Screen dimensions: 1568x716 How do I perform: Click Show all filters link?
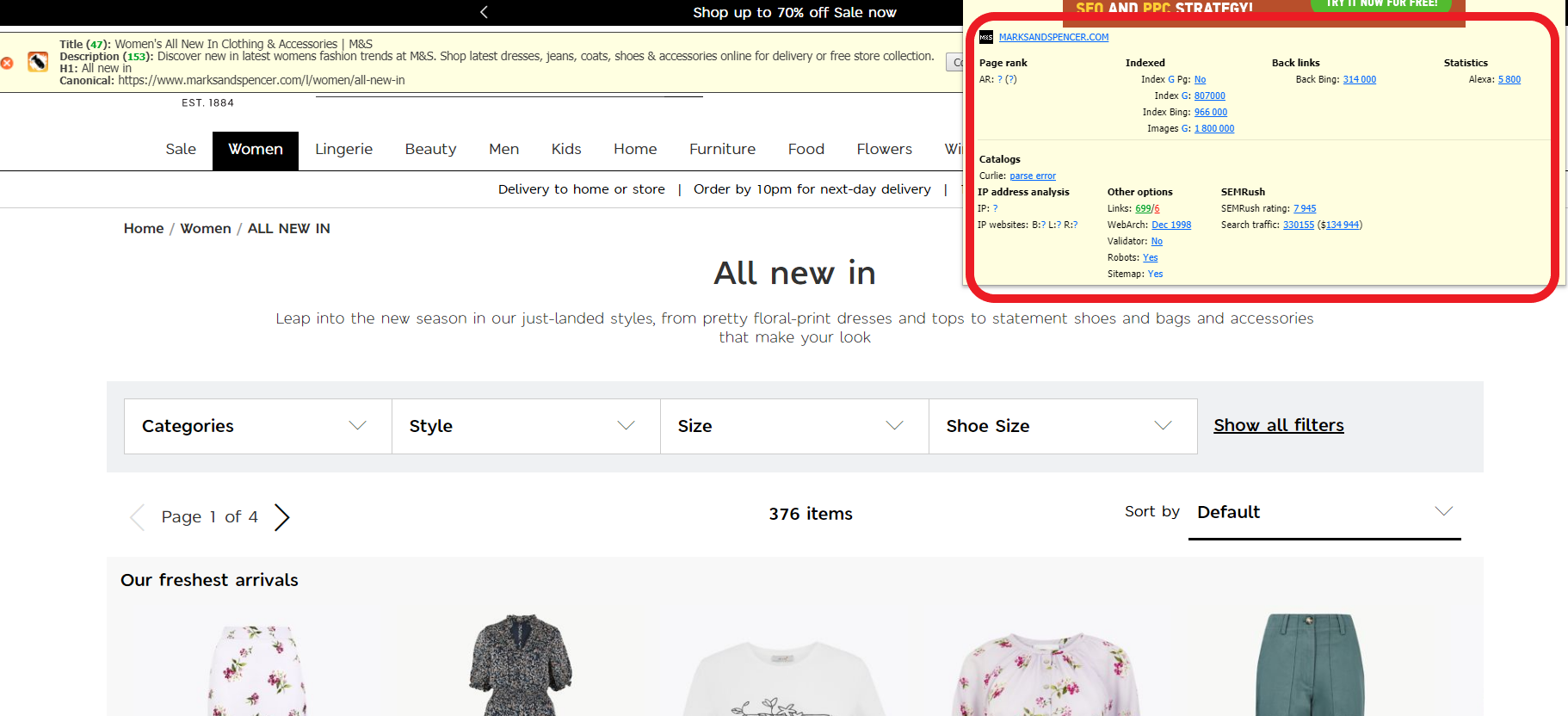point(1278,425)
